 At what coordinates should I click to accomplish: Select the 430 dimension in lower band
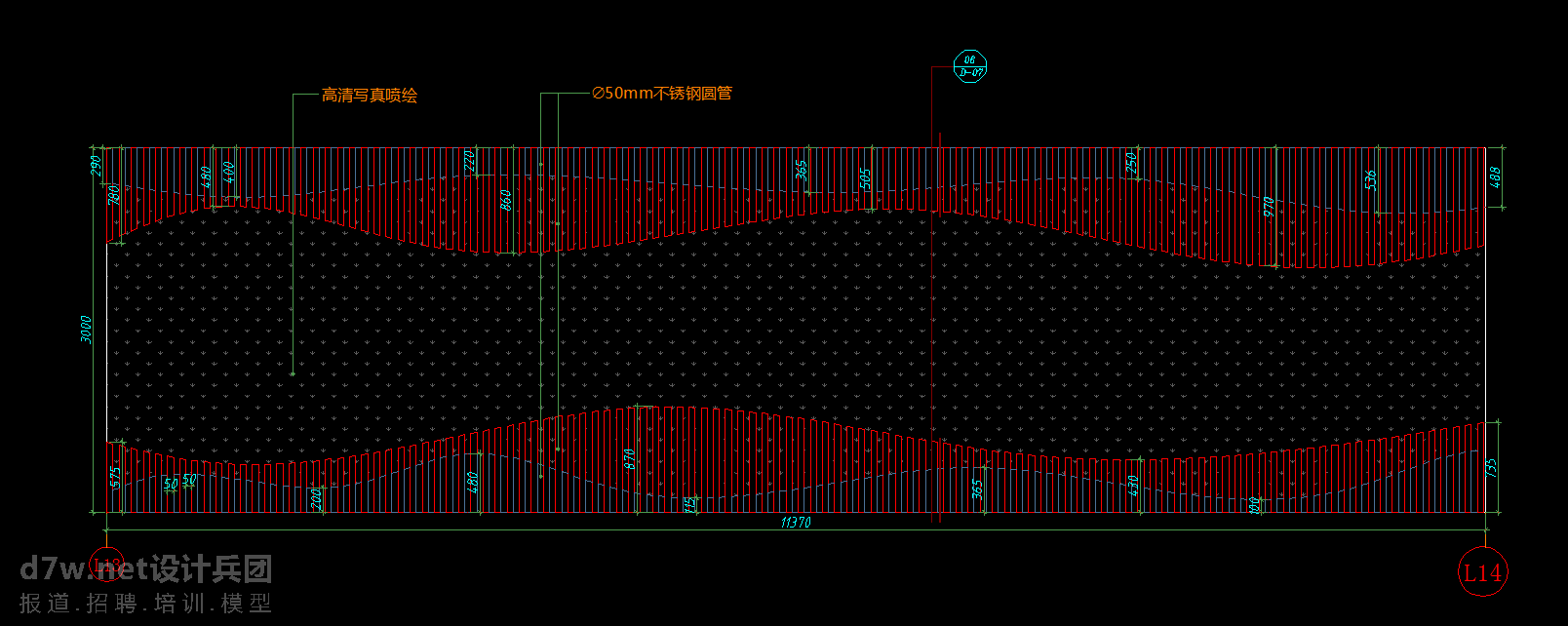pyautogui.click(x=1133, y=485)
